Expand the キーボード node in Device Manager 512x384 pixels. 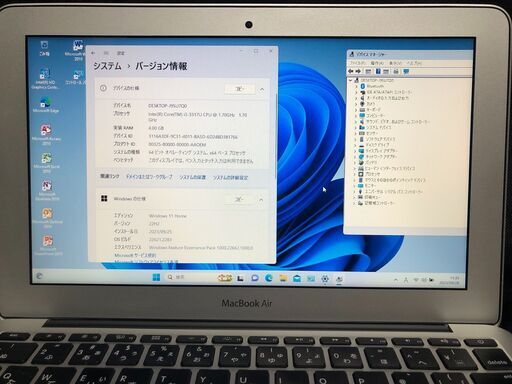coord(356,110)
